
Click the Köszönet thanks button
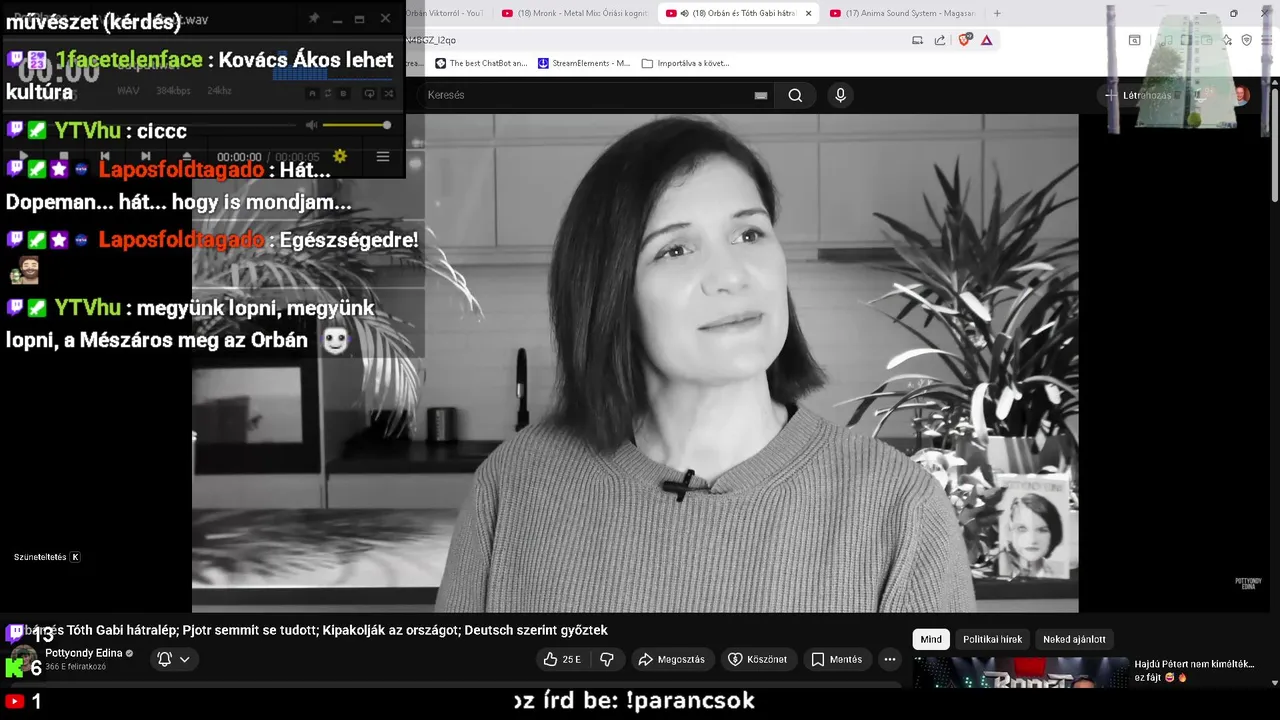(758, 659)
